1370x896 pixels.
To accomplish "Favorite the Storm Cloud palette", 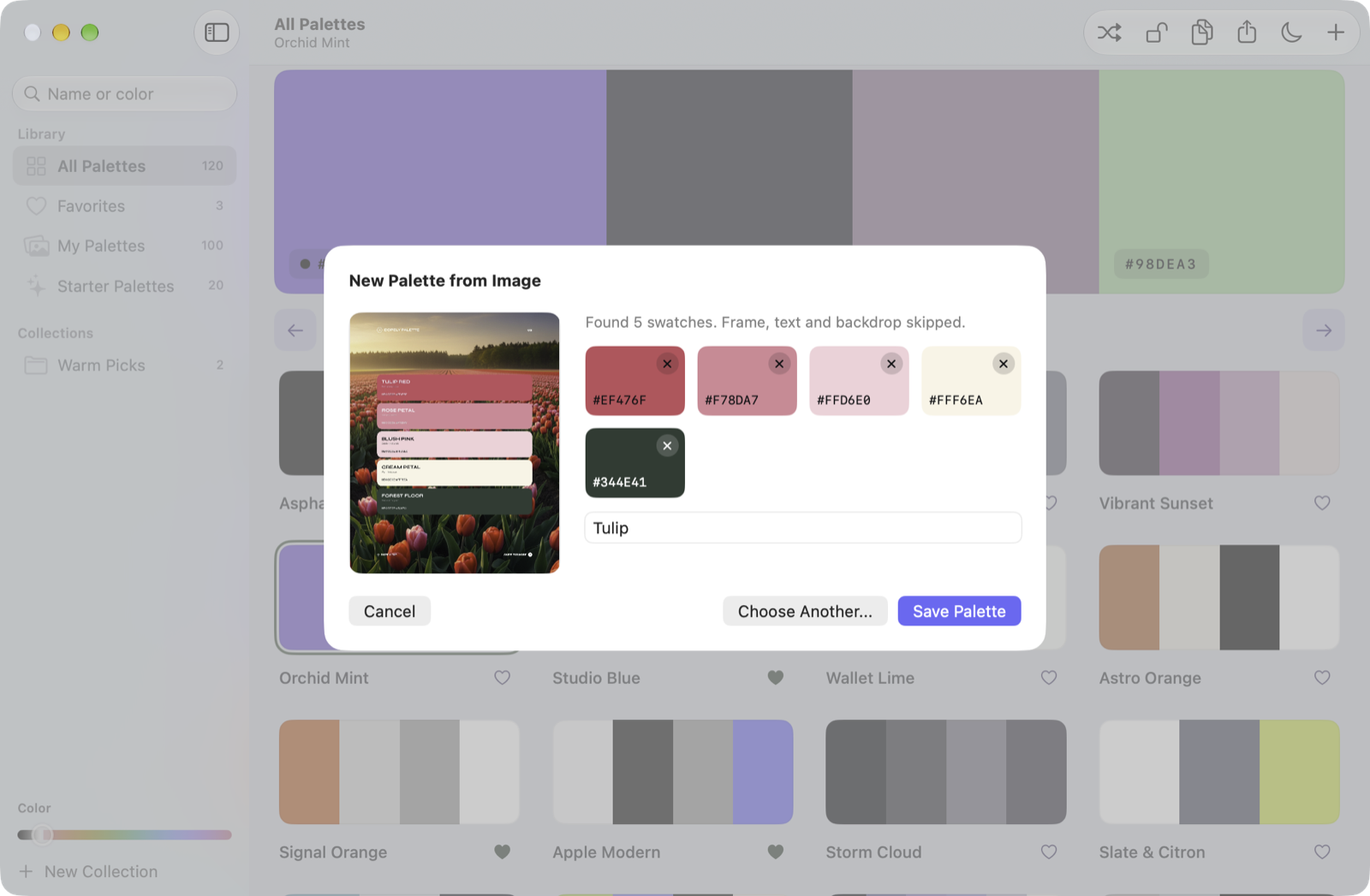I will click(x=1049, y=851).
